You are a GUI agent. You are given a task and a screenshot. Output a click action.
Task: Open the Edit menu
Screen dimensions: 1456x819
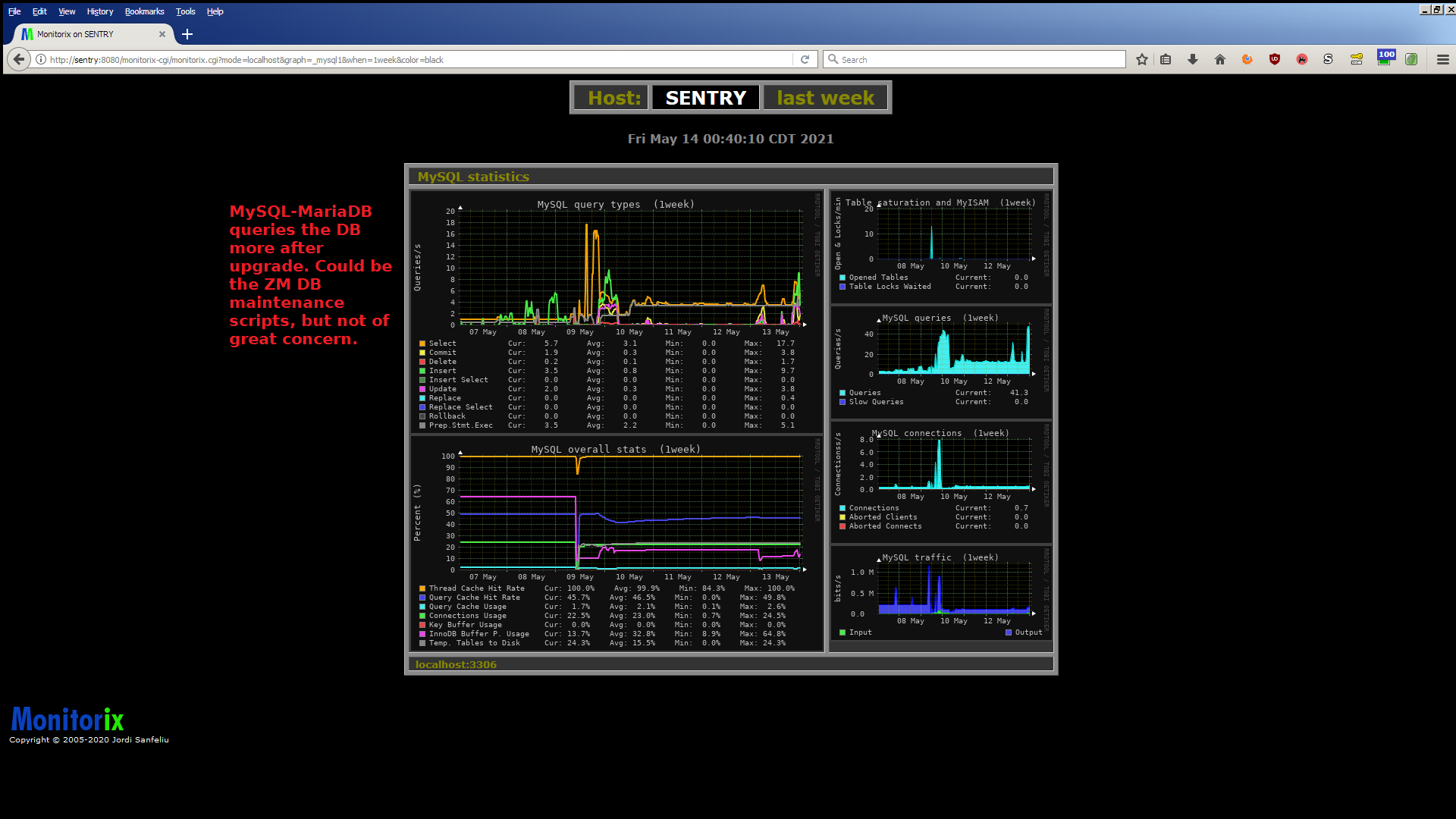39,11
